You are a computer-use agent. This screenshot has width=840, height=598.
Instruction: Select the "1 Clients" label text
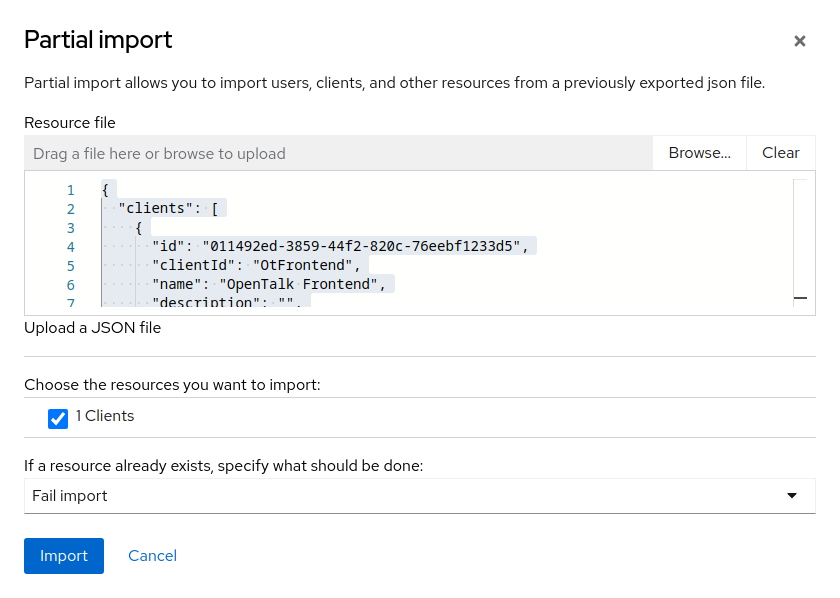point(105,416)
